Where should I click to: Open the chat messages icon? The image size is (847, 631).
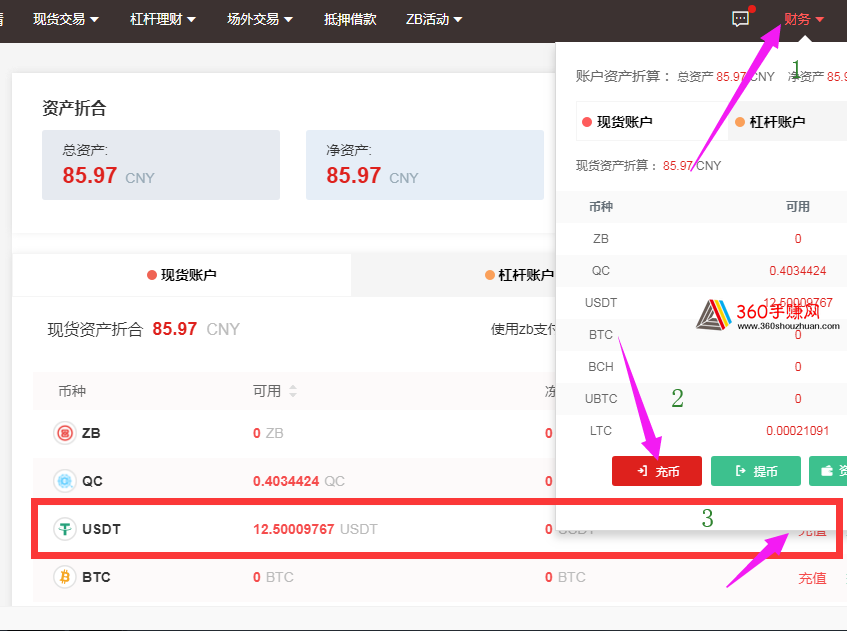tap(740, 19)
